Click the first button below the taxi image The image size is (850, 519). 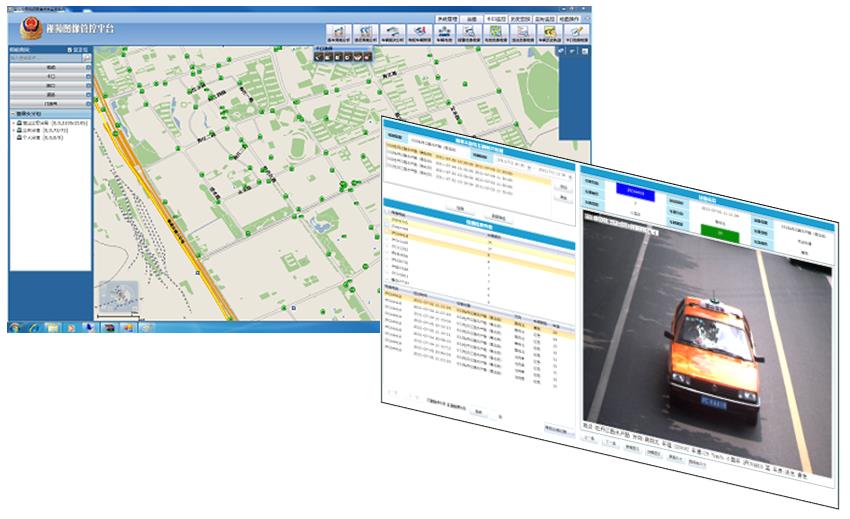click(x=590, y=438)
